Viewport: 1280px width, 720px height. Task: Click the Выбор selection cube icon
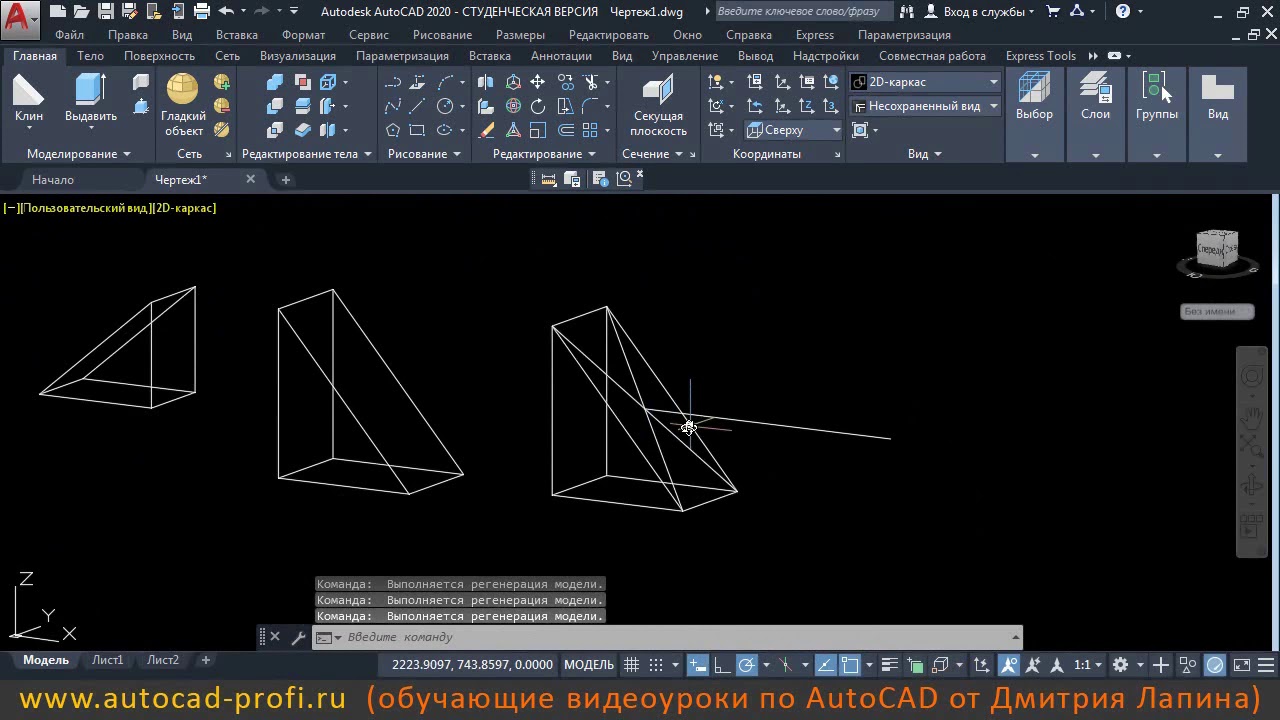pyautogui.click(x=1034, y=97)
